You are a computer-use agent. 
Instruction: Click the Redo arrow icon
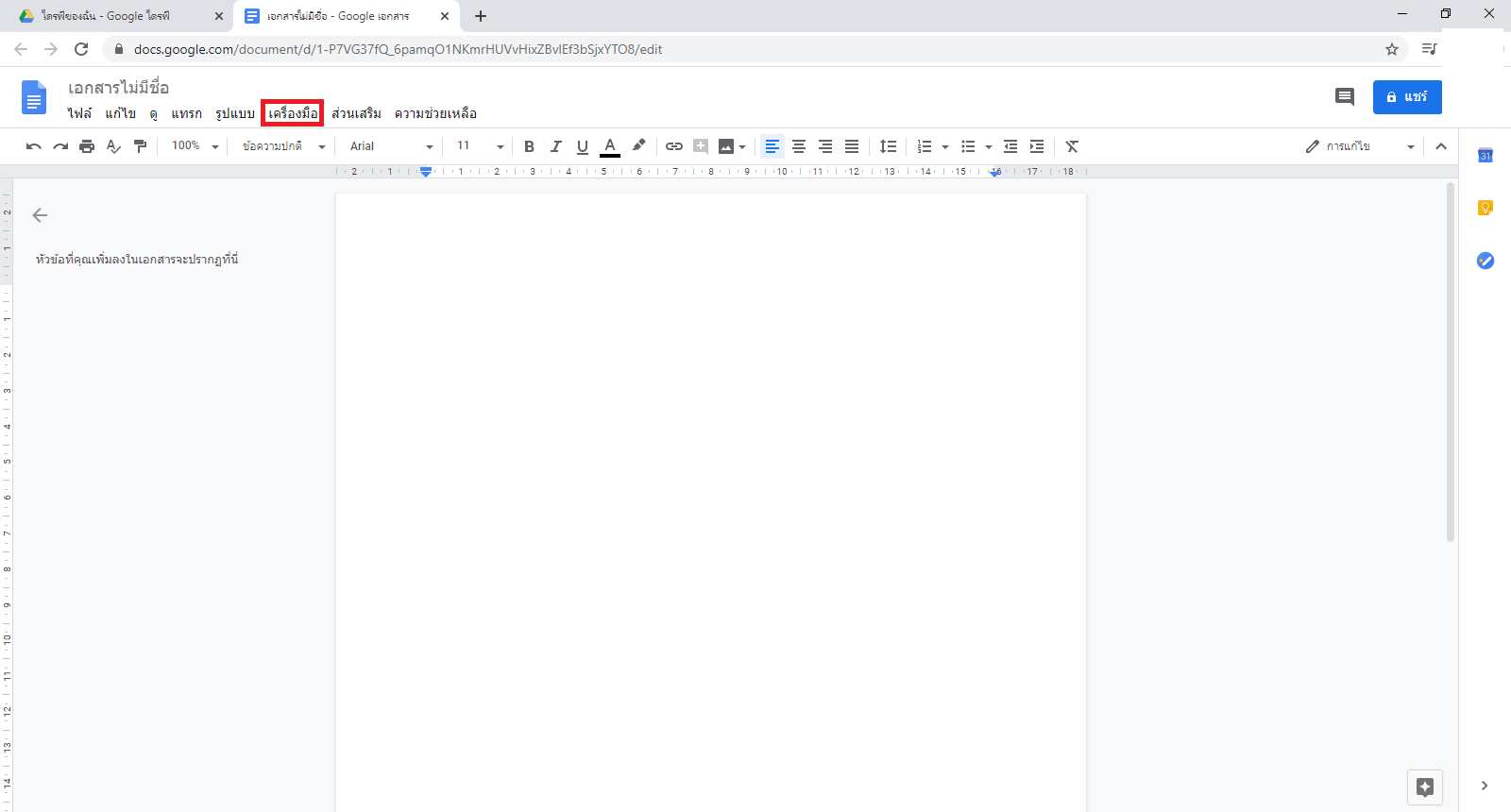coord(60,146)
